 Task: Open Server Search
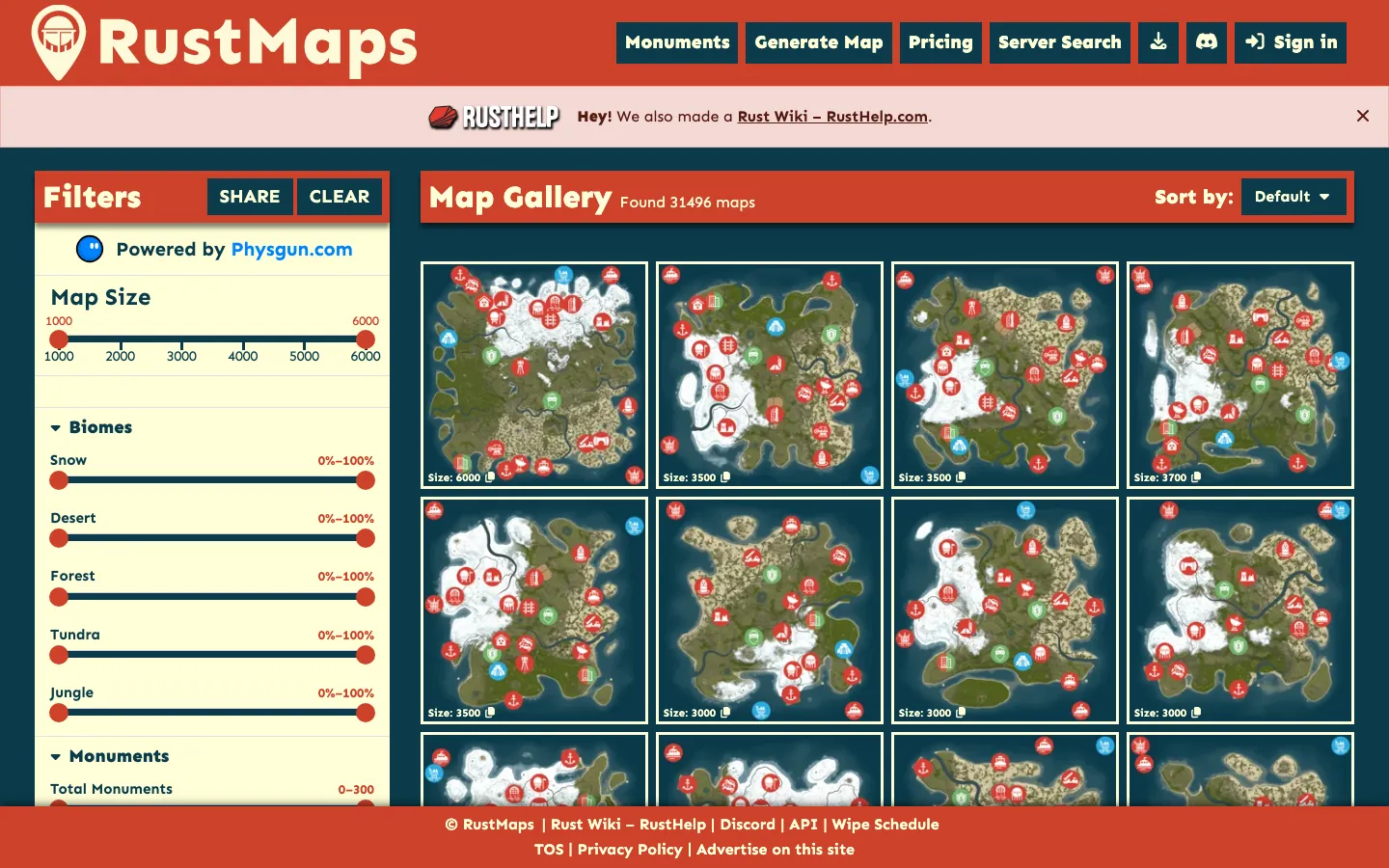[x=1060, y=42]
